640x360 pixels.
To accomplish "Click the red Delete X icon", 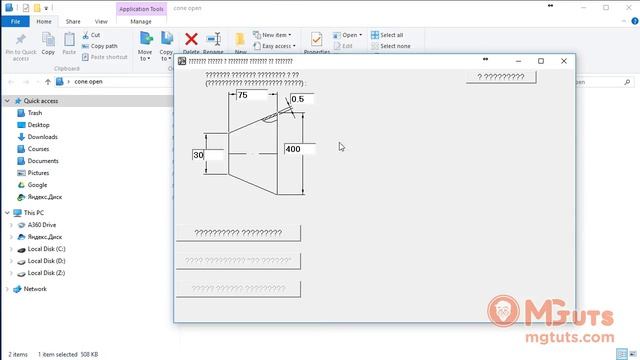I will coord(191,39).
